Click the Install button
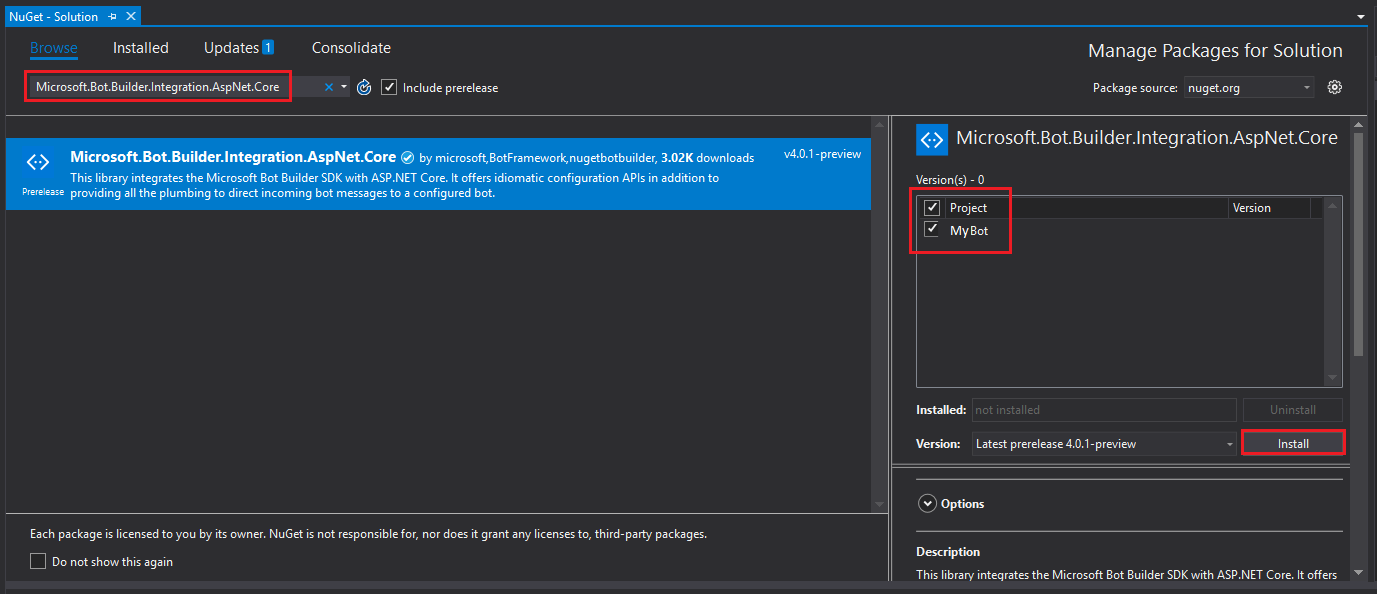This screenshot has width=1377, height=594. [x=1292, y=442]
